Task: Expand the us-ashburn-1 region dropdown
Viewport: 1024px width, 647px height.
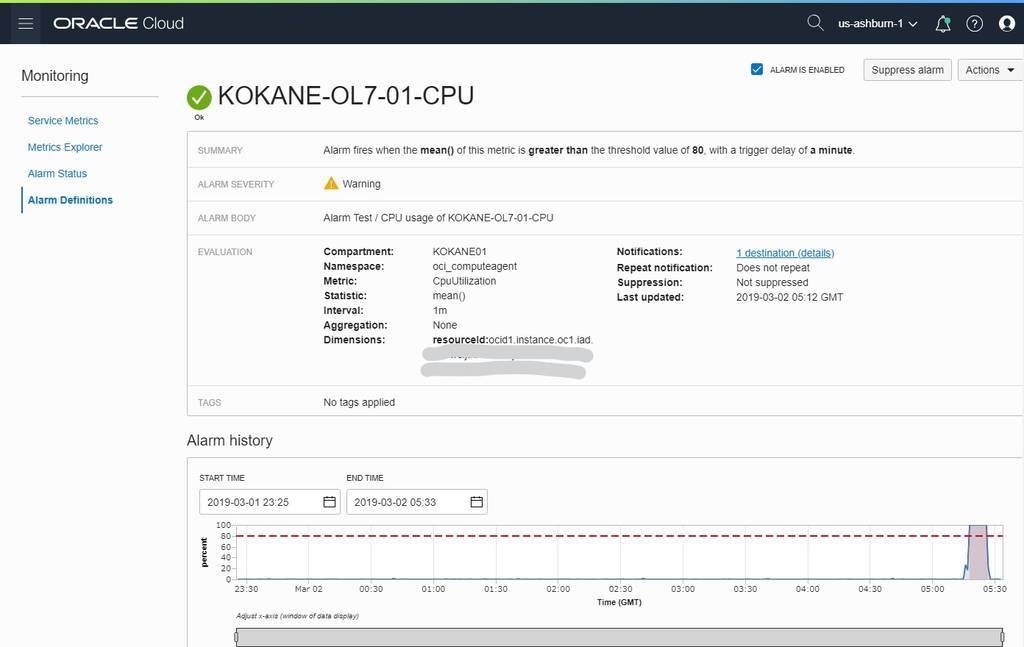Action: [877, 24]
